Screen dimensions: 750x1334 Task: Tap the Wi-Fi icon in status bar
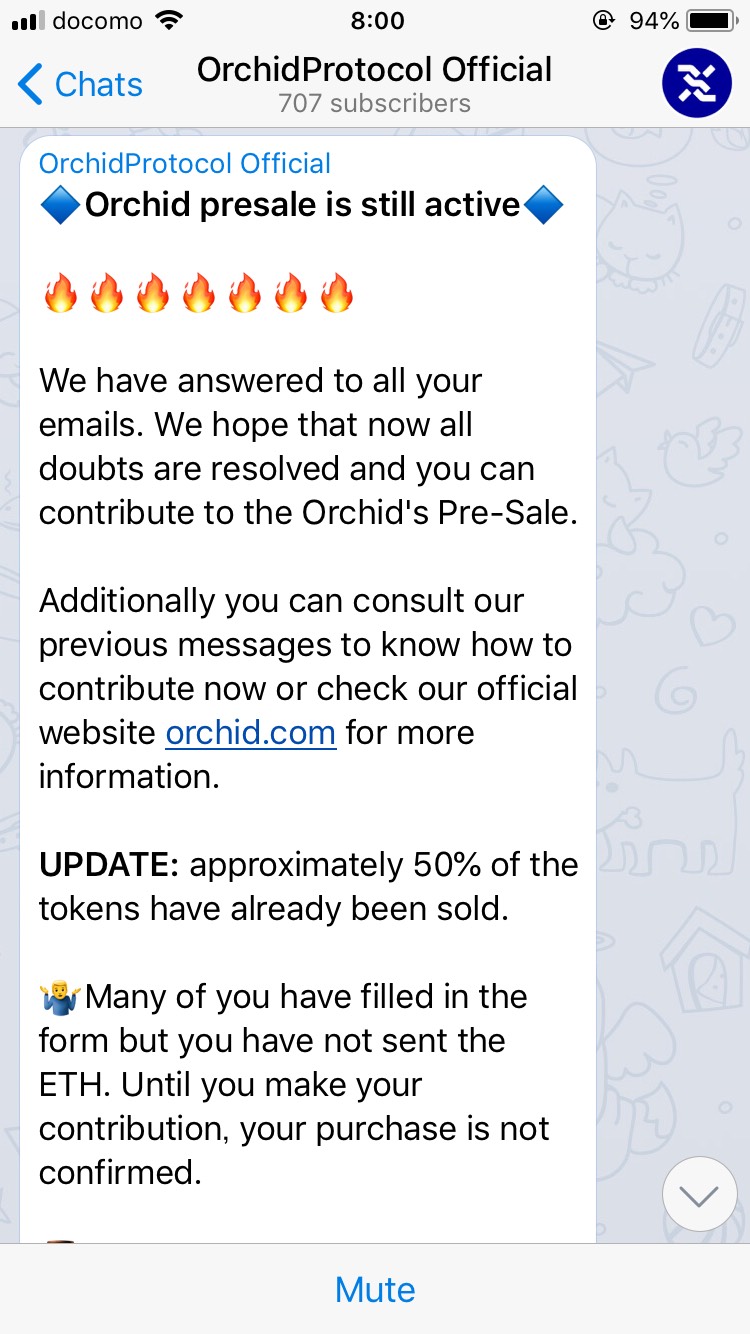tap(170, 20)
